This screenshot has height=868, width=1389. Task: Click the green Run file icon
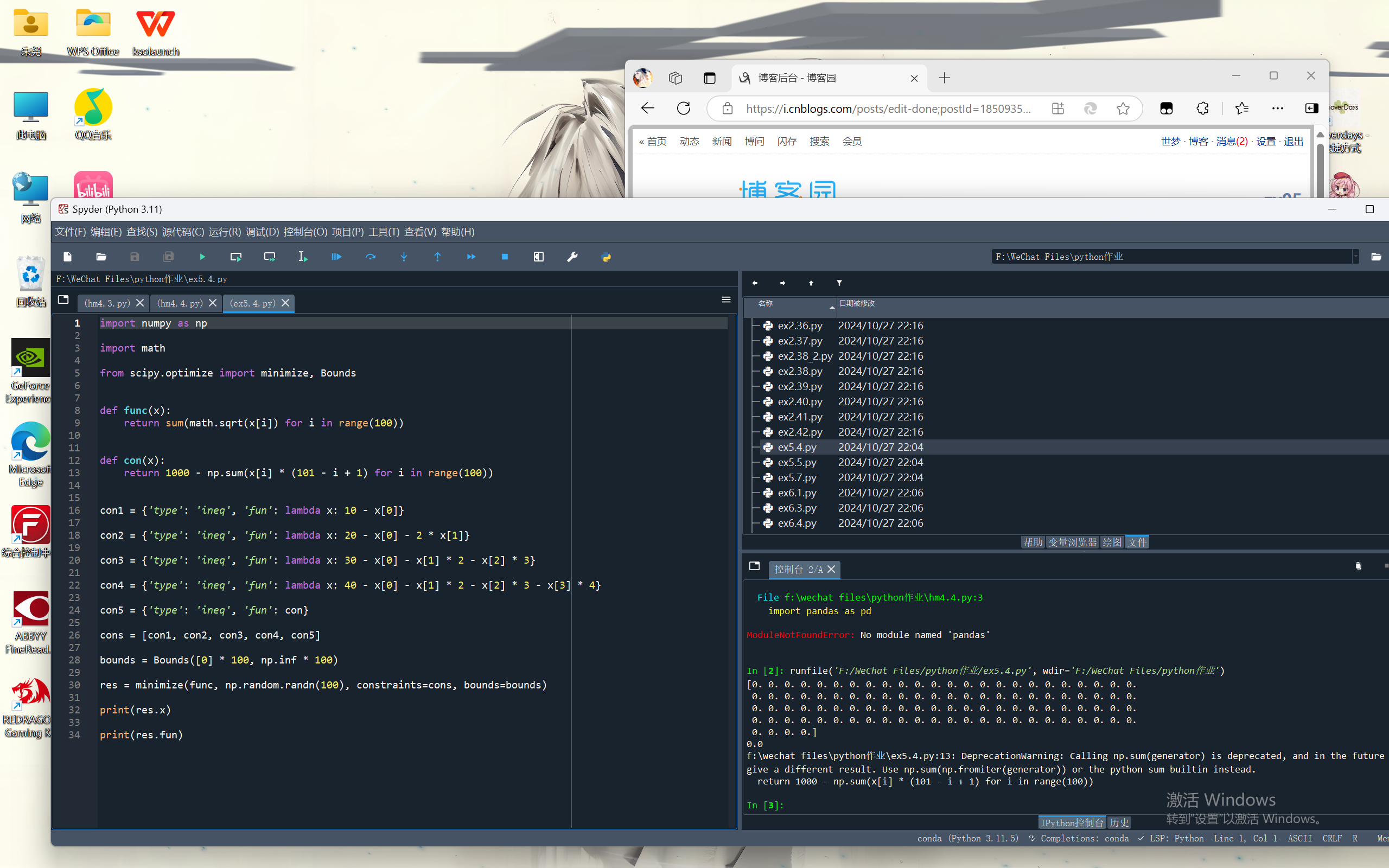(x=202, y=257)
